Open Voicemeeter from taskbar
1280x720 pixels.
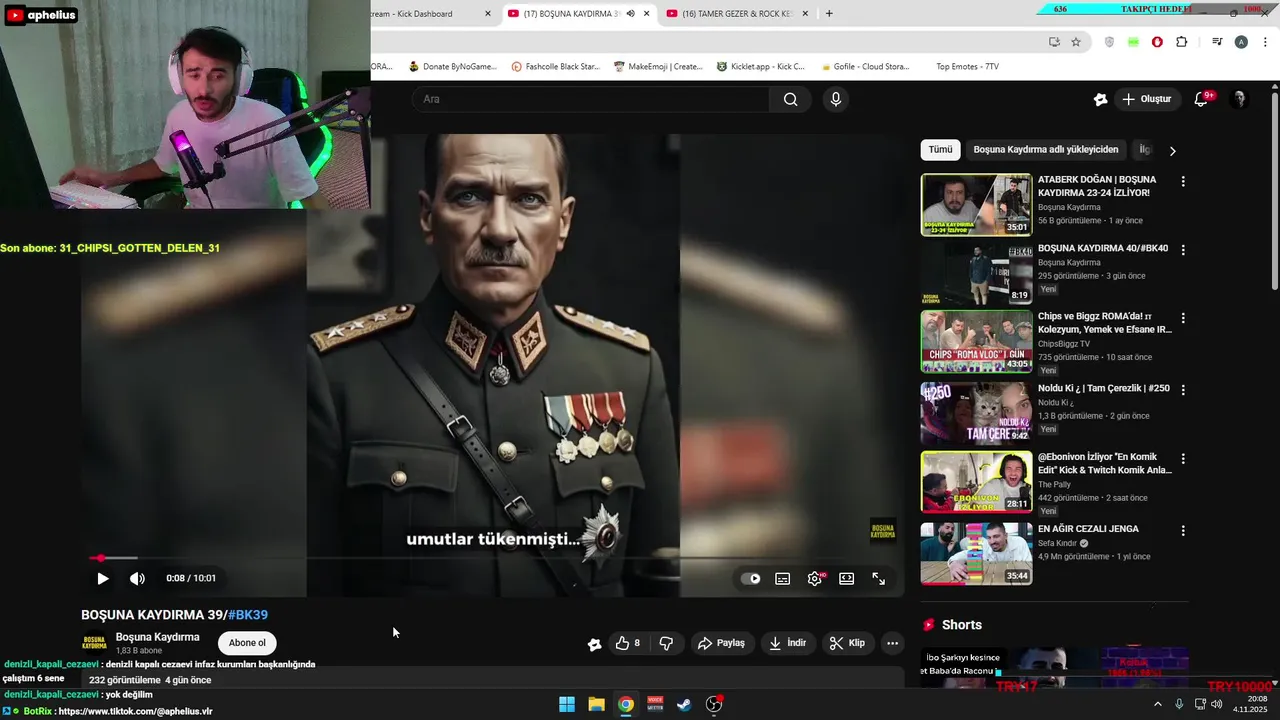[x=655, y=704]
